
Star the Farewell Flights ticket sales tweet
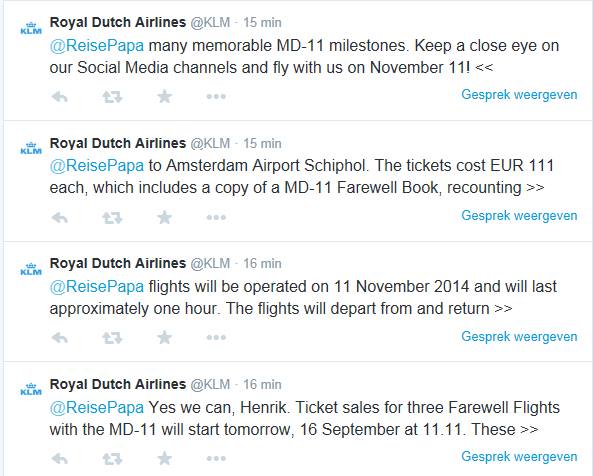pyautogui.click(x=165, y=458)
